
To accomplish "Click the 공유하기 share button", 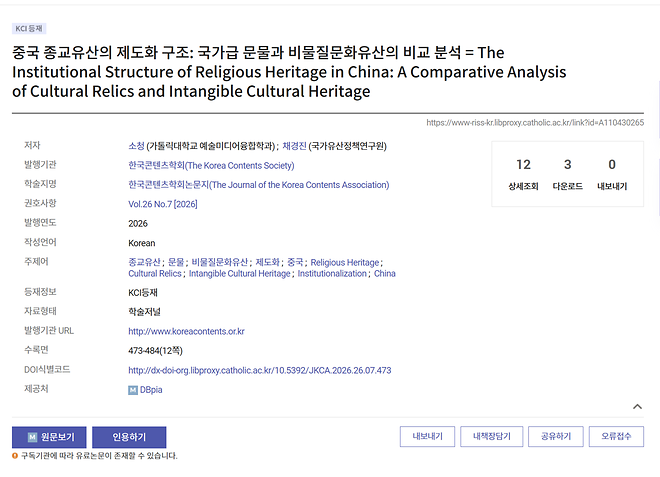I will point(556,437).
